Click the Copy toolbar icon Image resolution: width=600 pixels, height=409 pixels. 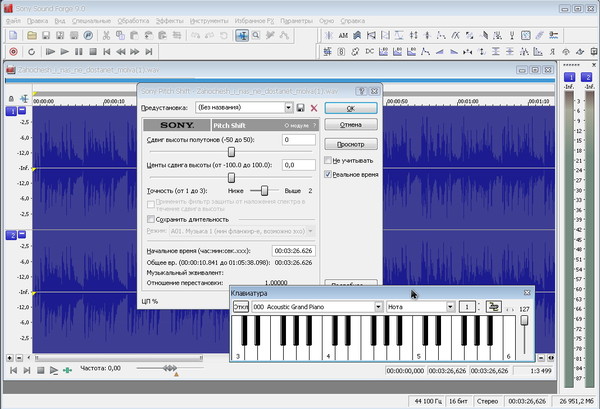coord(120,36)
